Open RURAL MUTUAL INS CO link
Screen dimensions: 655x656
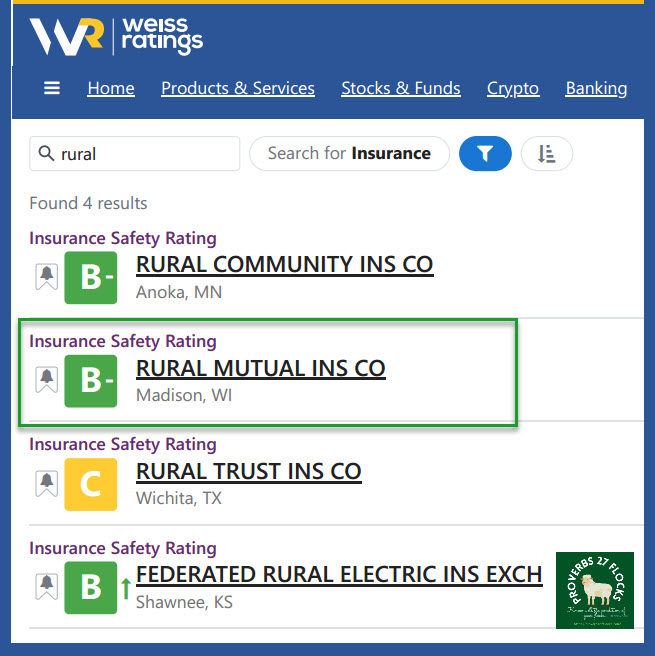click(x=260, y=368)
